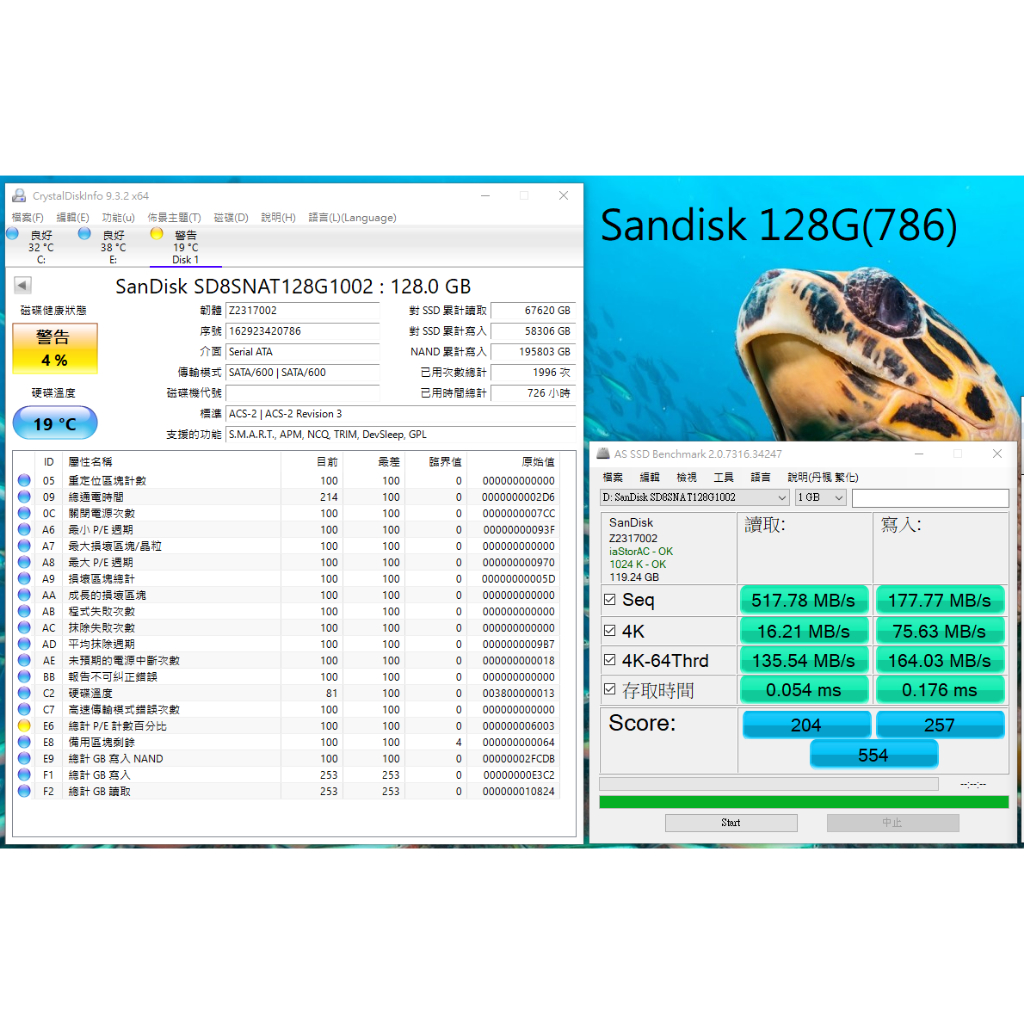Click the 警告 4% health status button

55,348
